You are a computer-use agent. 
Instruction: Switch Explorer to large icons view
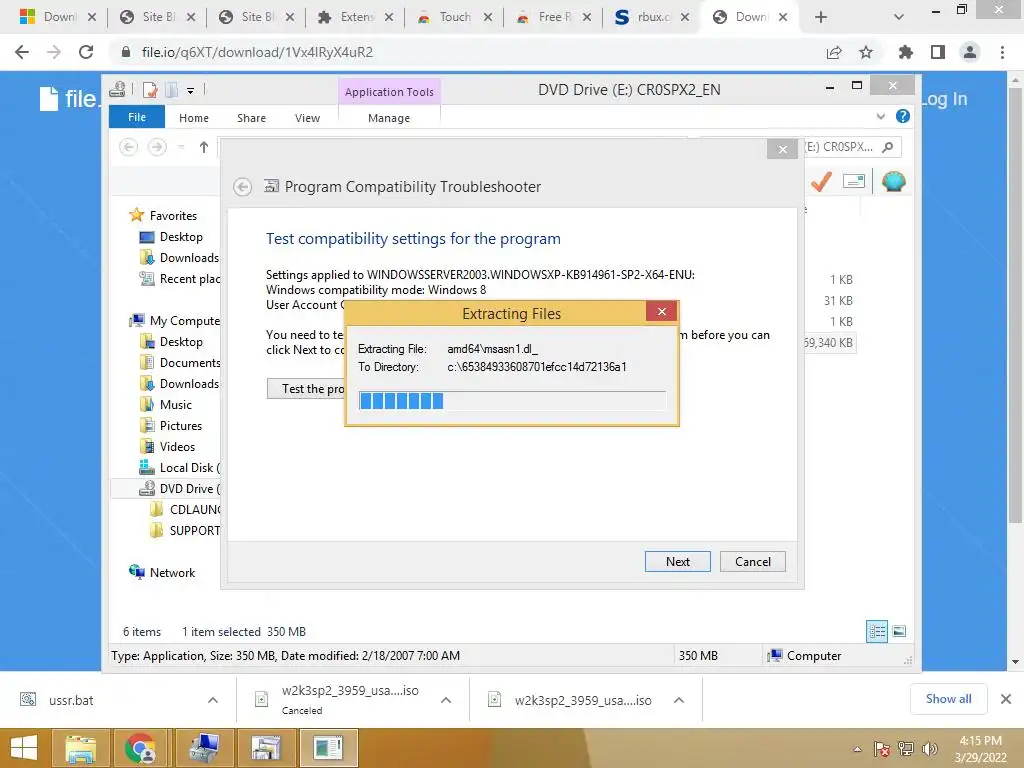(x=899, y=631)
